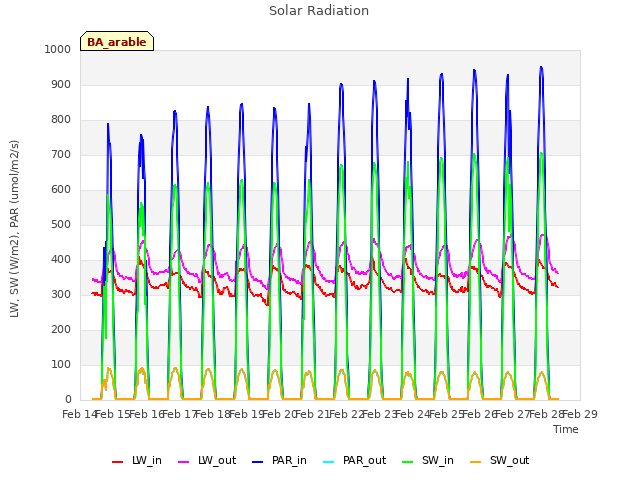640x480 pixels.
Task: Click the 700 y-axis tick label
Action: 61,155
